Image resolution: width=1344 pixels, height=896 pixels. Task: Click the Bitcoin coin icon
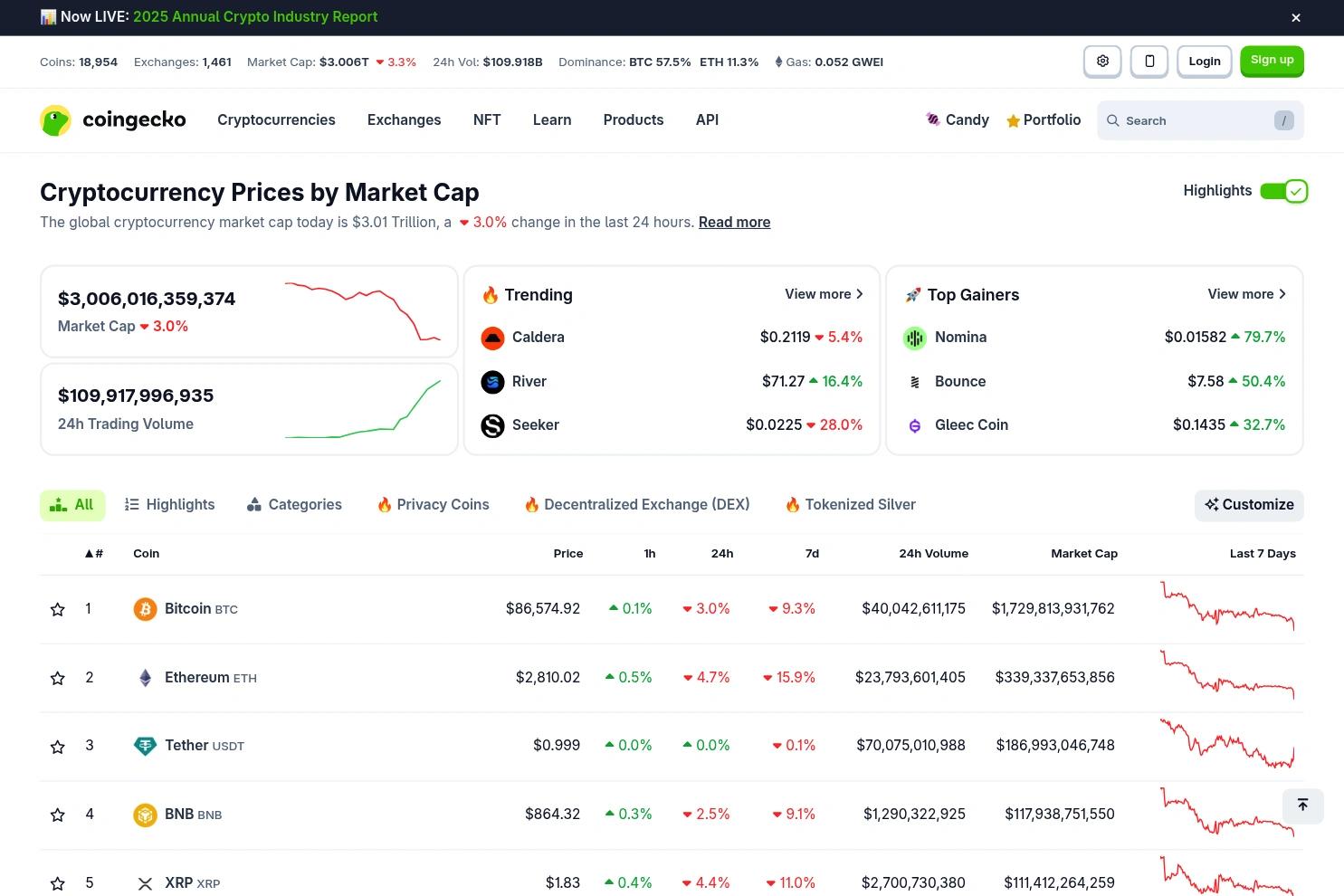(145, 609)
